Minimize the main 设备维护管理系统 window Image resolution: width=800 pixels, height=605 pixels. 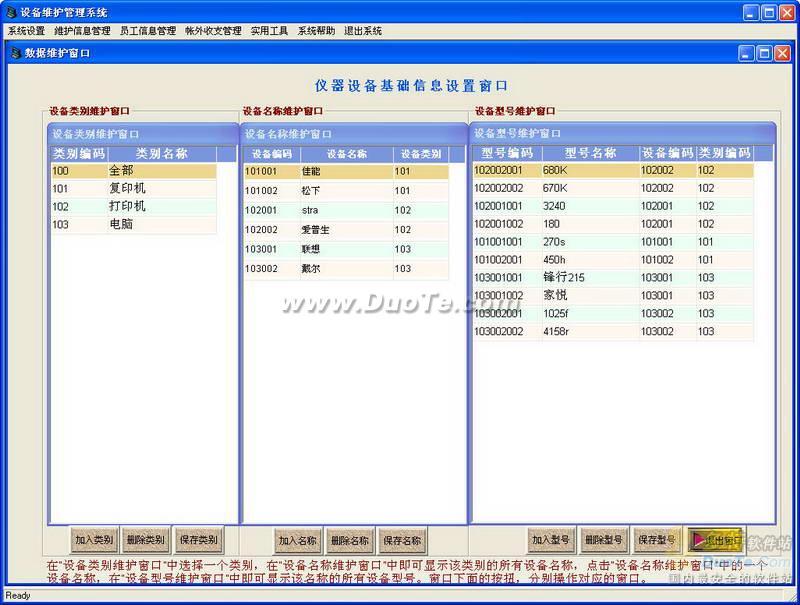[751, 13]
